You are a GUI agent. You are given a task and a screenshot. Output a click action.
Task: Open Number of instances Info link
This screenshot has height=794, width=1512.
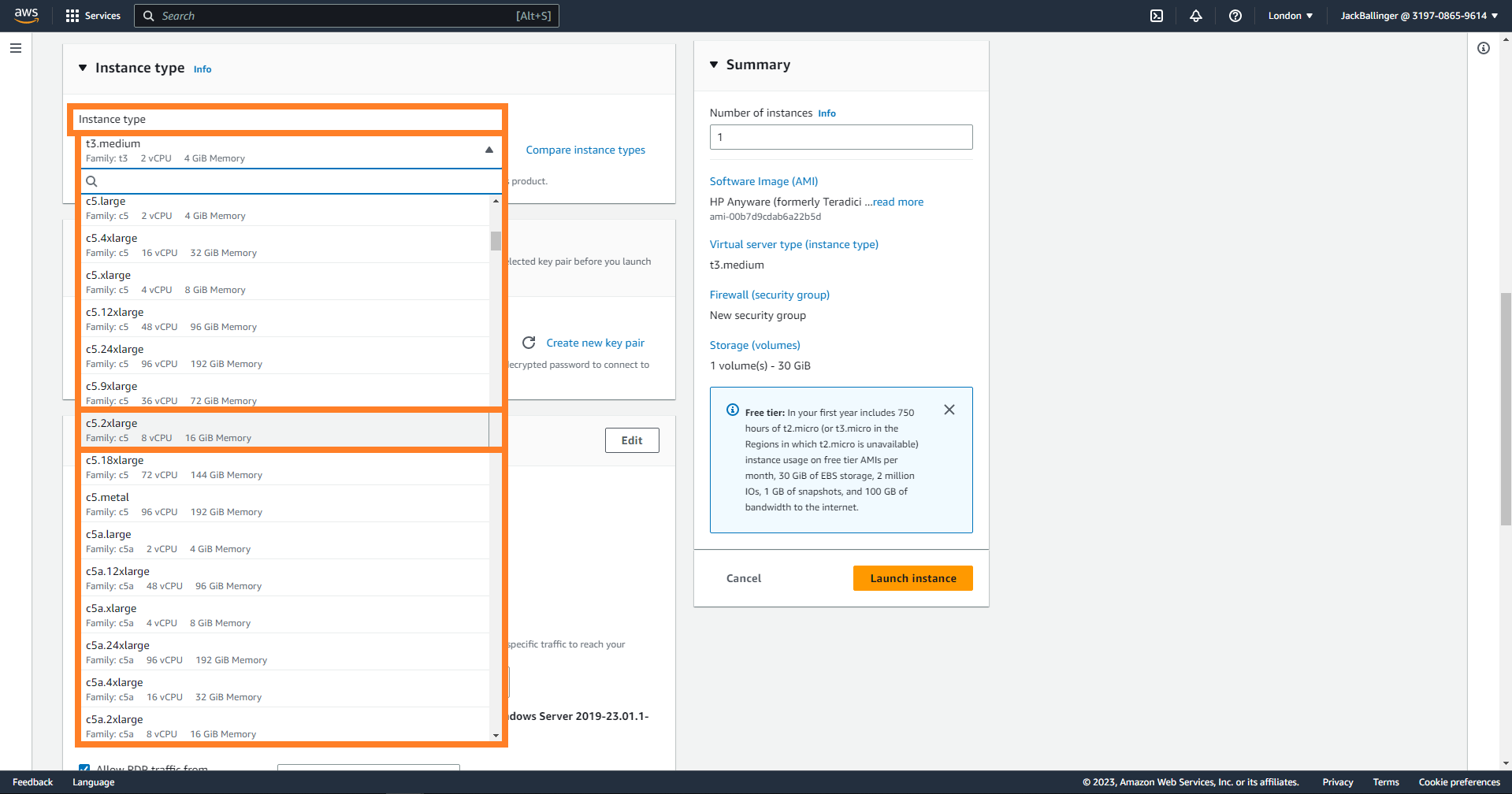pyautogui.click(x=827, y=113)
